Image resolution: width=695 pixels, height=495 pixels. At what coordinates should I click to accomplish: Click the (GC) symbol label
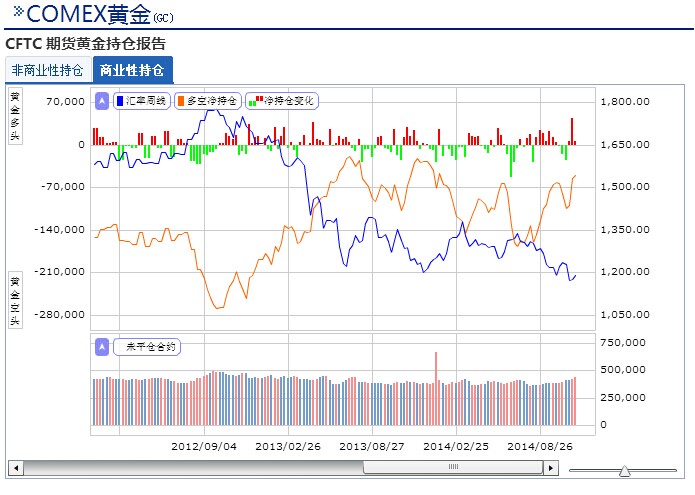pos(163,18)
